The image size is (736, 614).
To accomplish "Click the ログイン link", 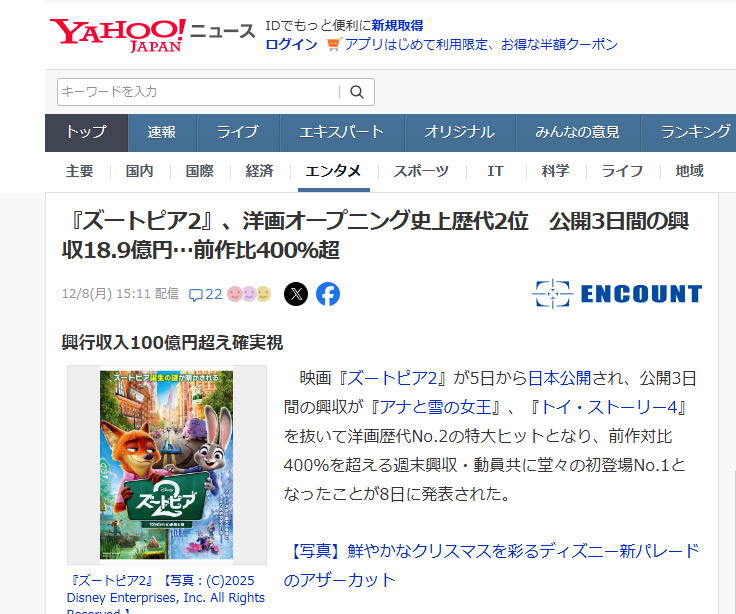I will (x=291, y=45).
